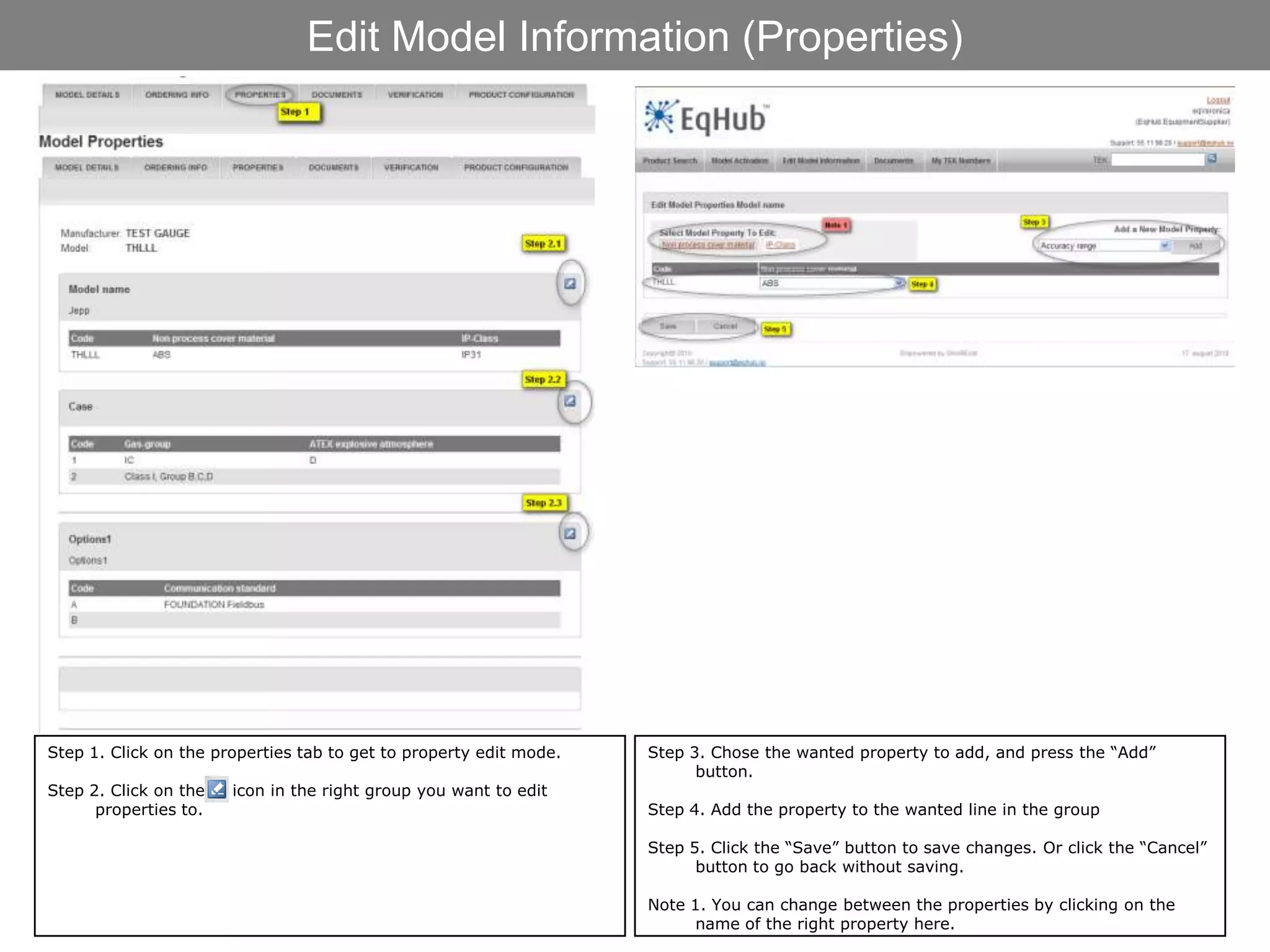Open the Documents tab in the EqHub navigation bar
This screenshot has width=1270, height=952.
(x=894, y=161)
